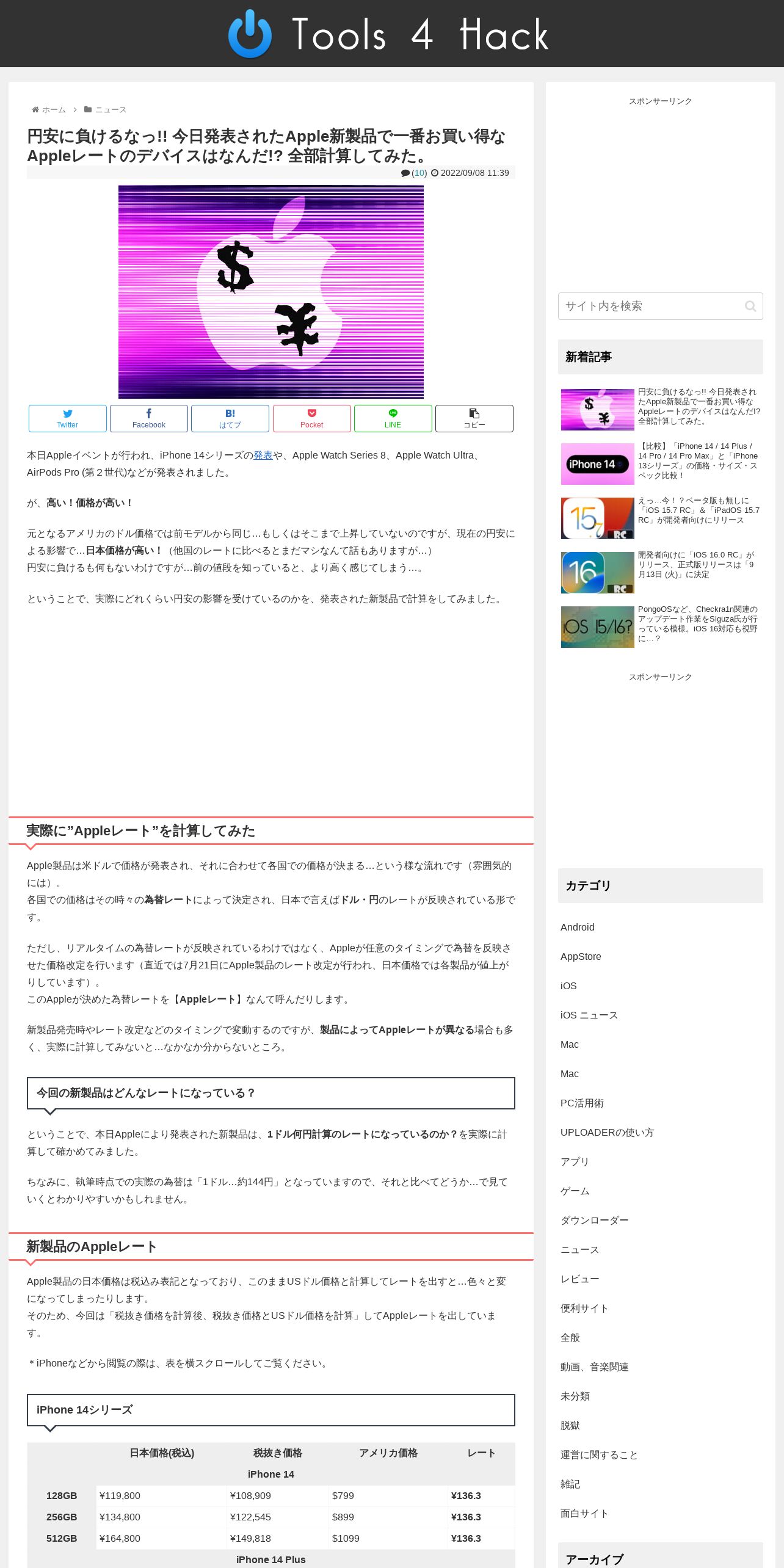Copy the article link with コピー button
The height and width of the screenshot is (1568, 784).
click(x=474, y=418)
